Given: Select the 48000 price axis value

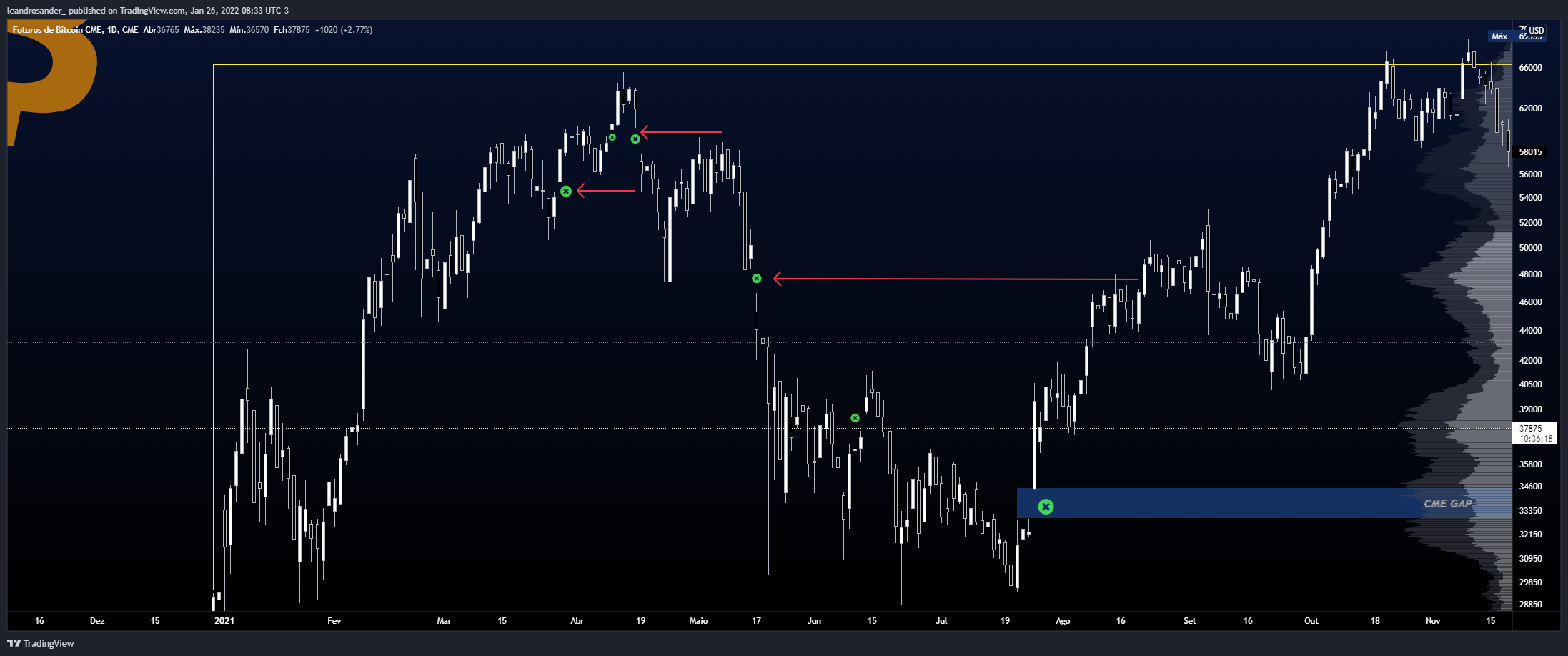Looking at the screenshot, I should [1531, 274].
